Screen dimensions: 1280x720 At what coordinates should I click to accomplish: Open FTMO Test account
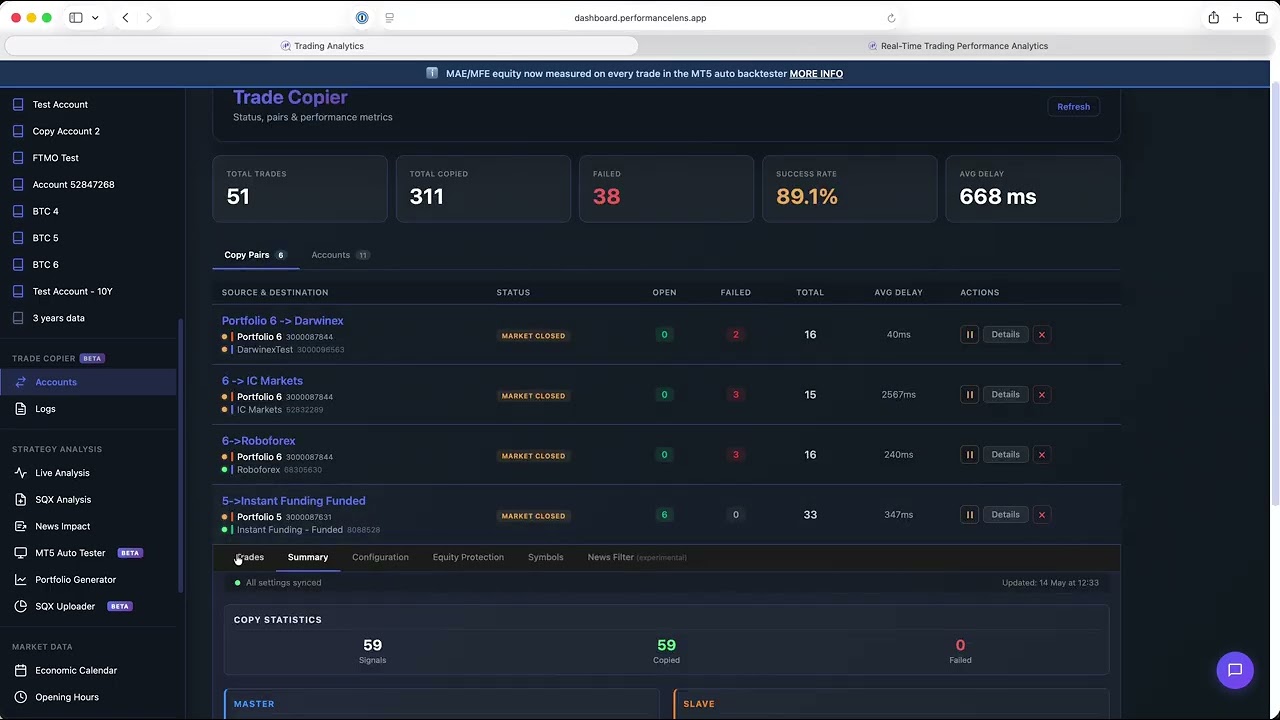pyautogui.click(x=55, y=158)
